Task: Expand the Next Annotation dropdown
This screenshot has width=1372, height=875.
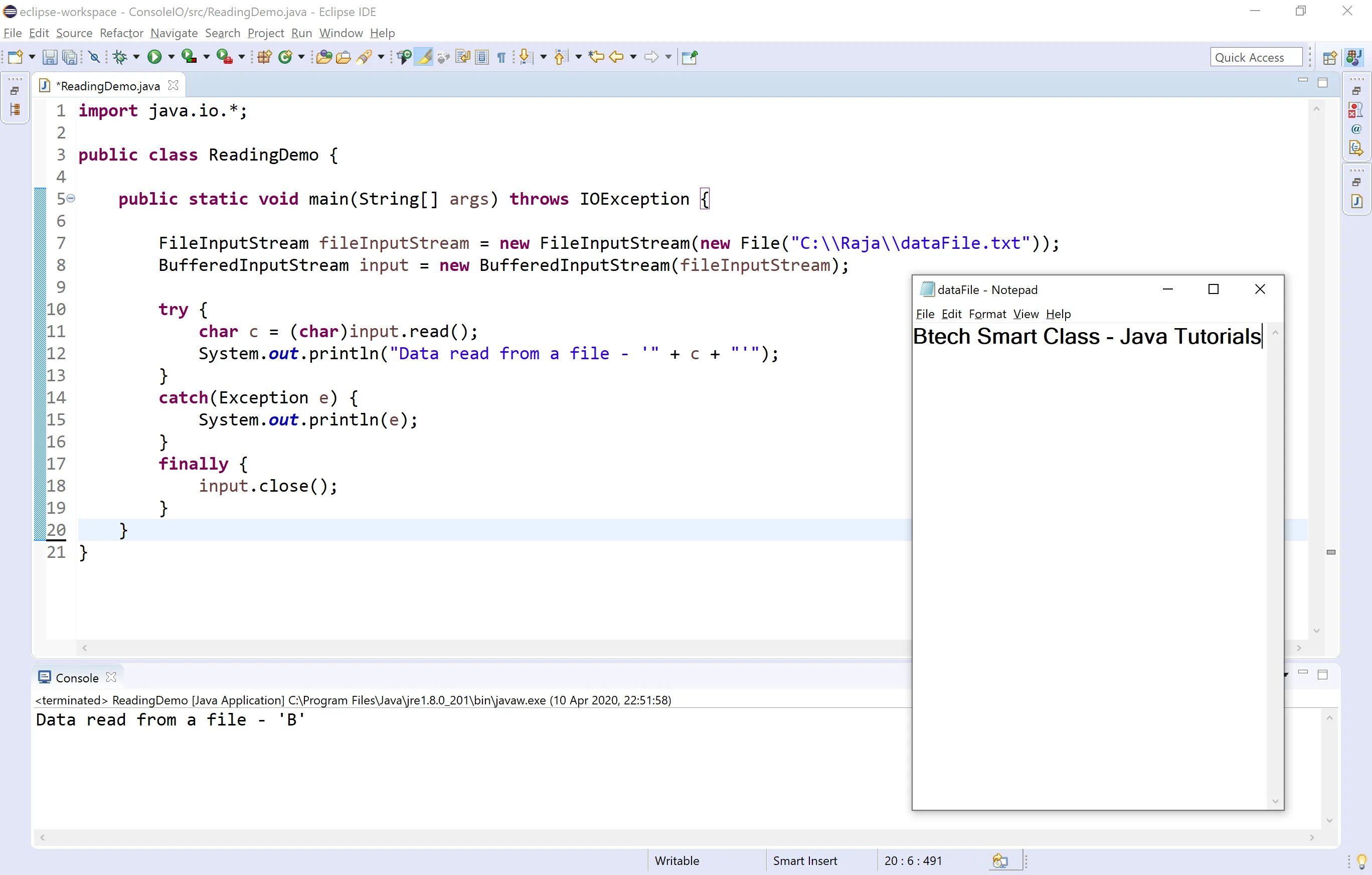Action: [543, 56]
